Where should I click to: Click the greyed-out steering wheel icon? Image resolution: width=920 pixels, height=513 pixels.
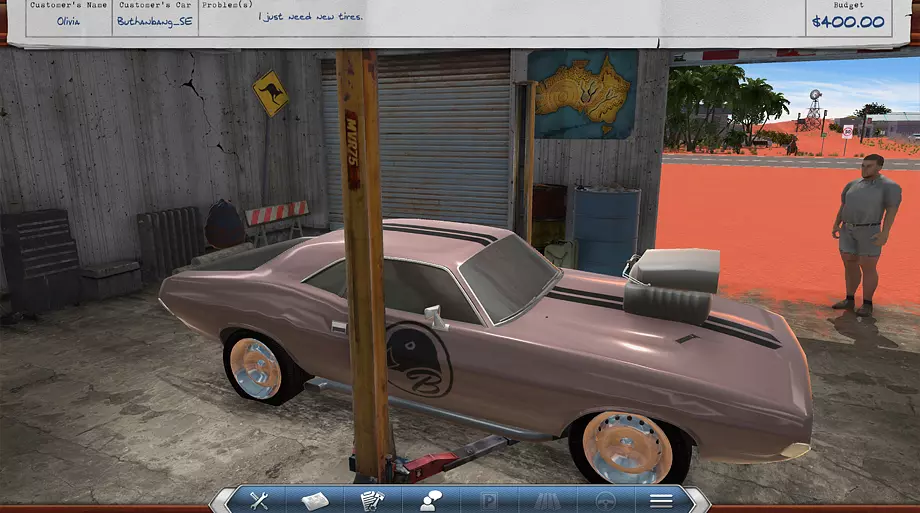605,501
